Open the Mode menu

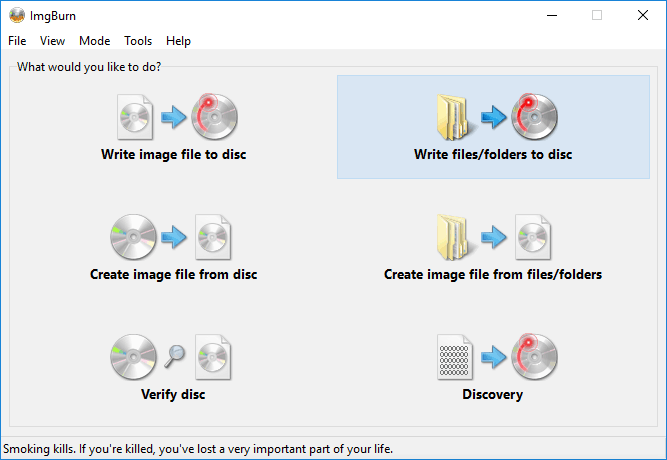click(94, 41)
